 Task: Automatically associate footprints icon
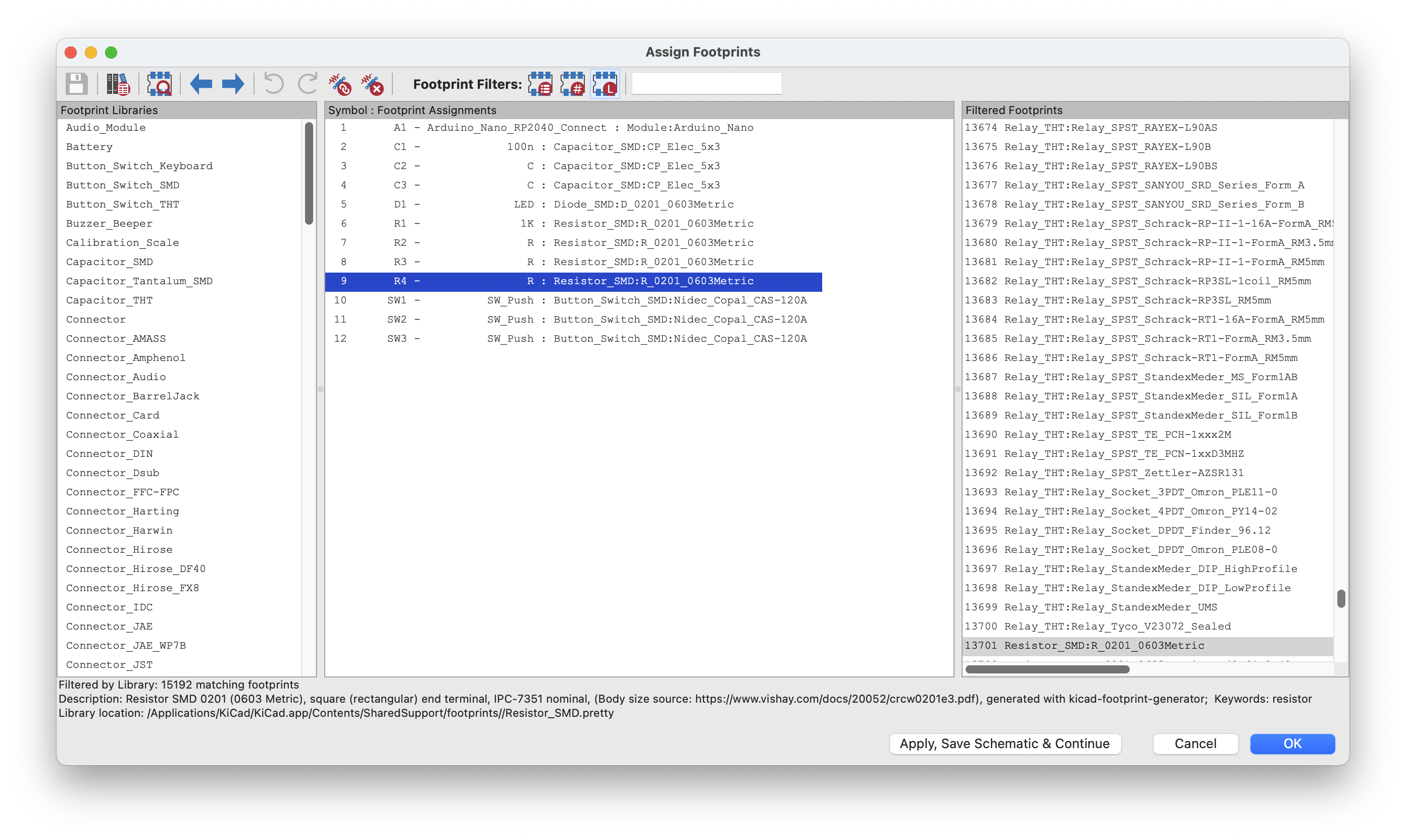click(341, 85)
